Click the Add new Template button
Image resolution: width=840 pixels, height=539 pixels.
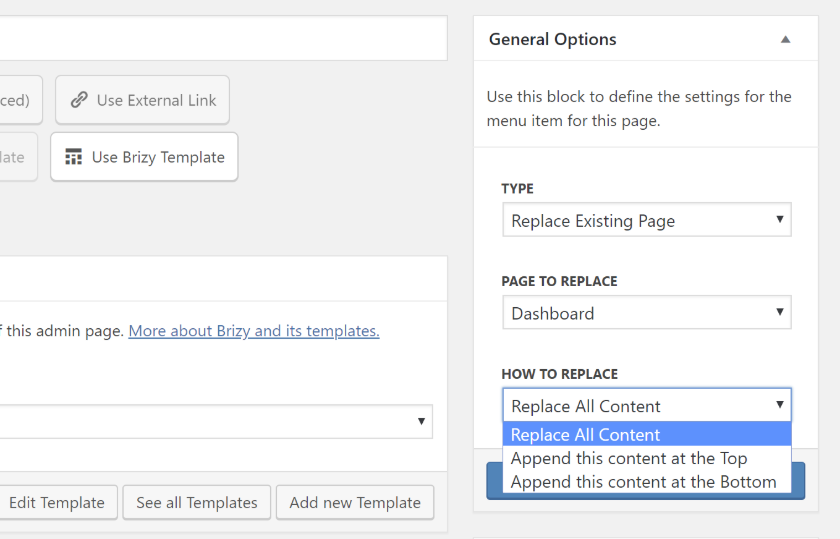point(355,503)
